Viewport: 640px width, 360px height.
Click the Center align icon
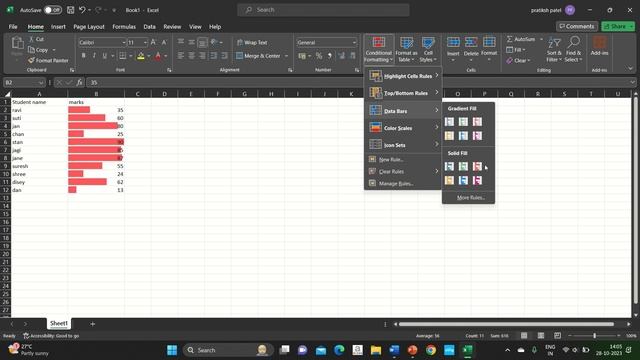(191, 56)
